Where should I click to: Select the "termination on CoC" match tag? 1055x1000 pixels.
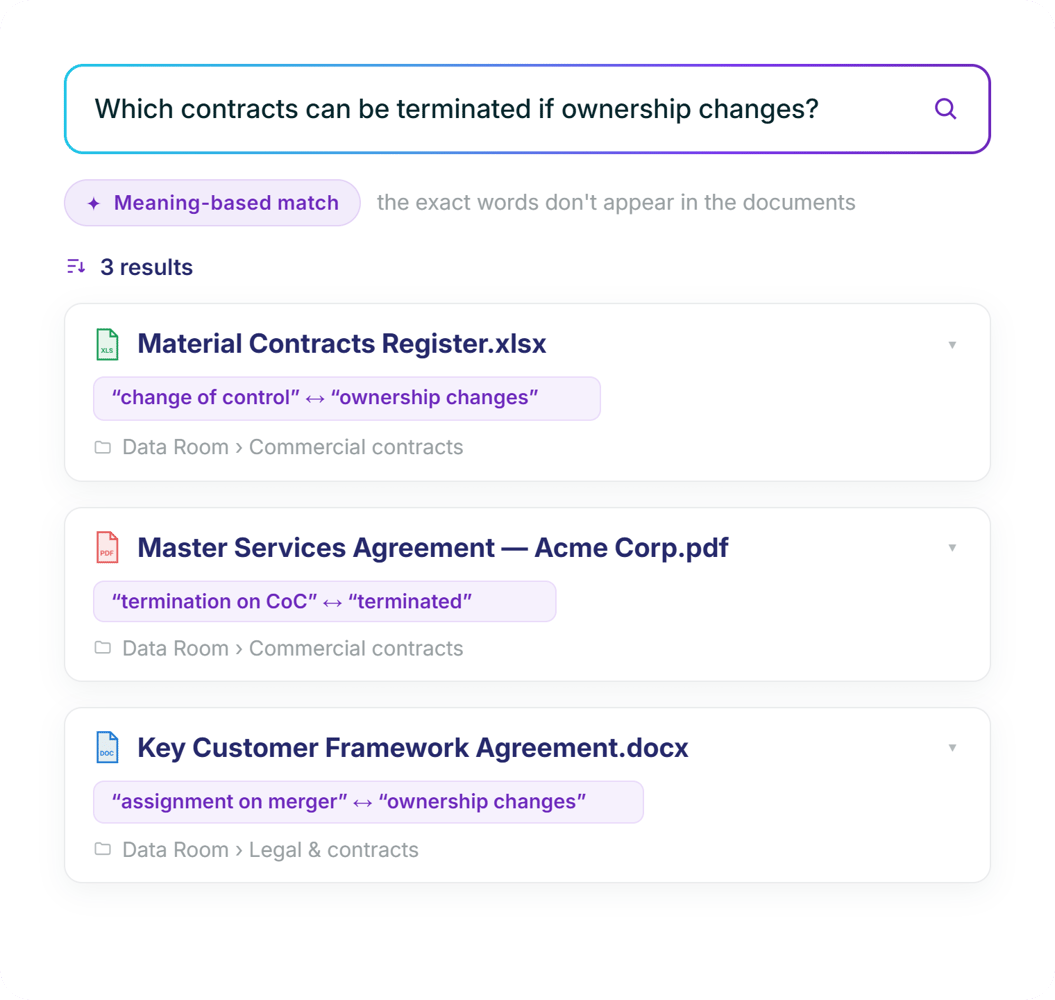click(324, 601)
